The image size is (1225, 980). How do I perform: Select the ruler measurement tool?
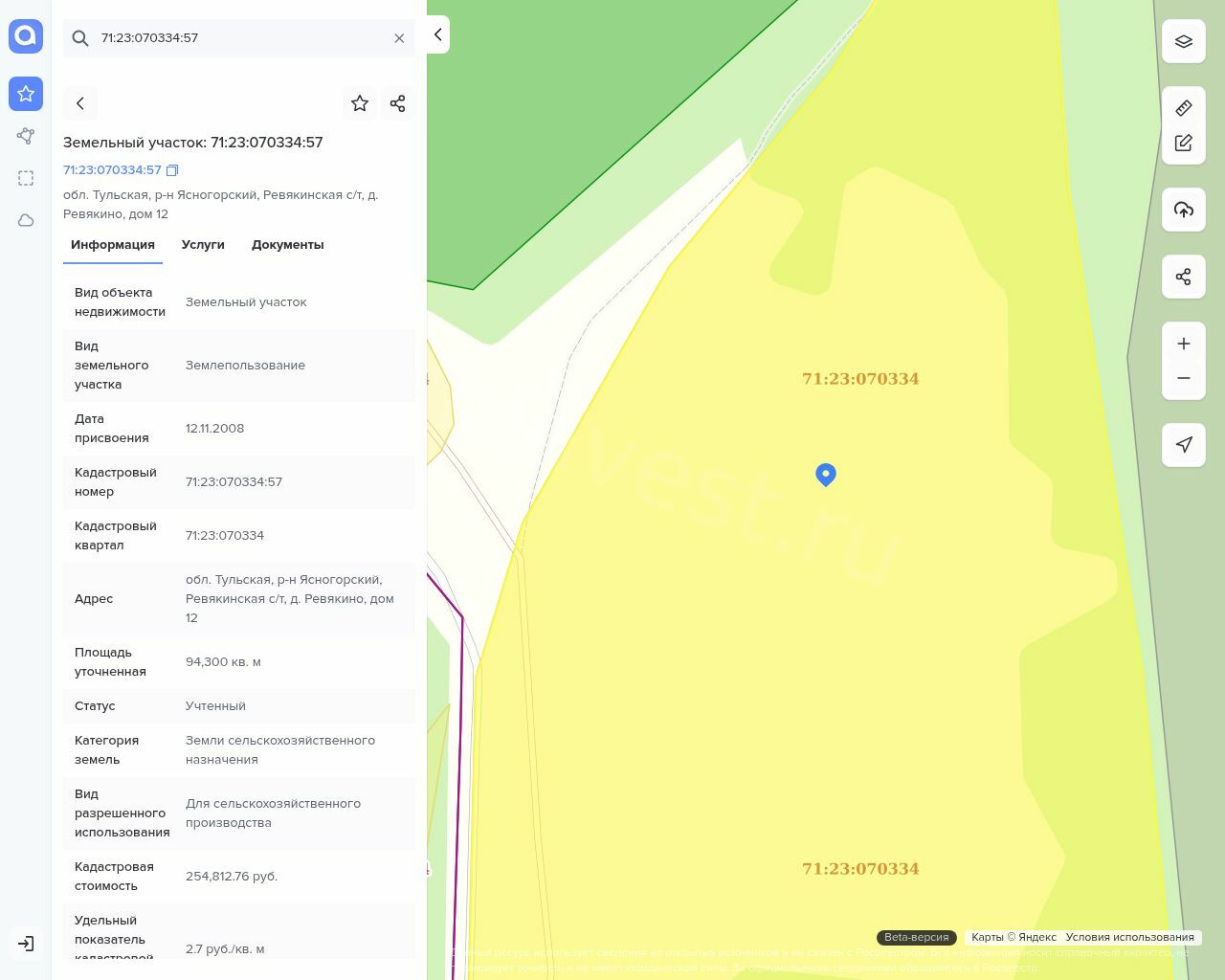coord(1184,108)
